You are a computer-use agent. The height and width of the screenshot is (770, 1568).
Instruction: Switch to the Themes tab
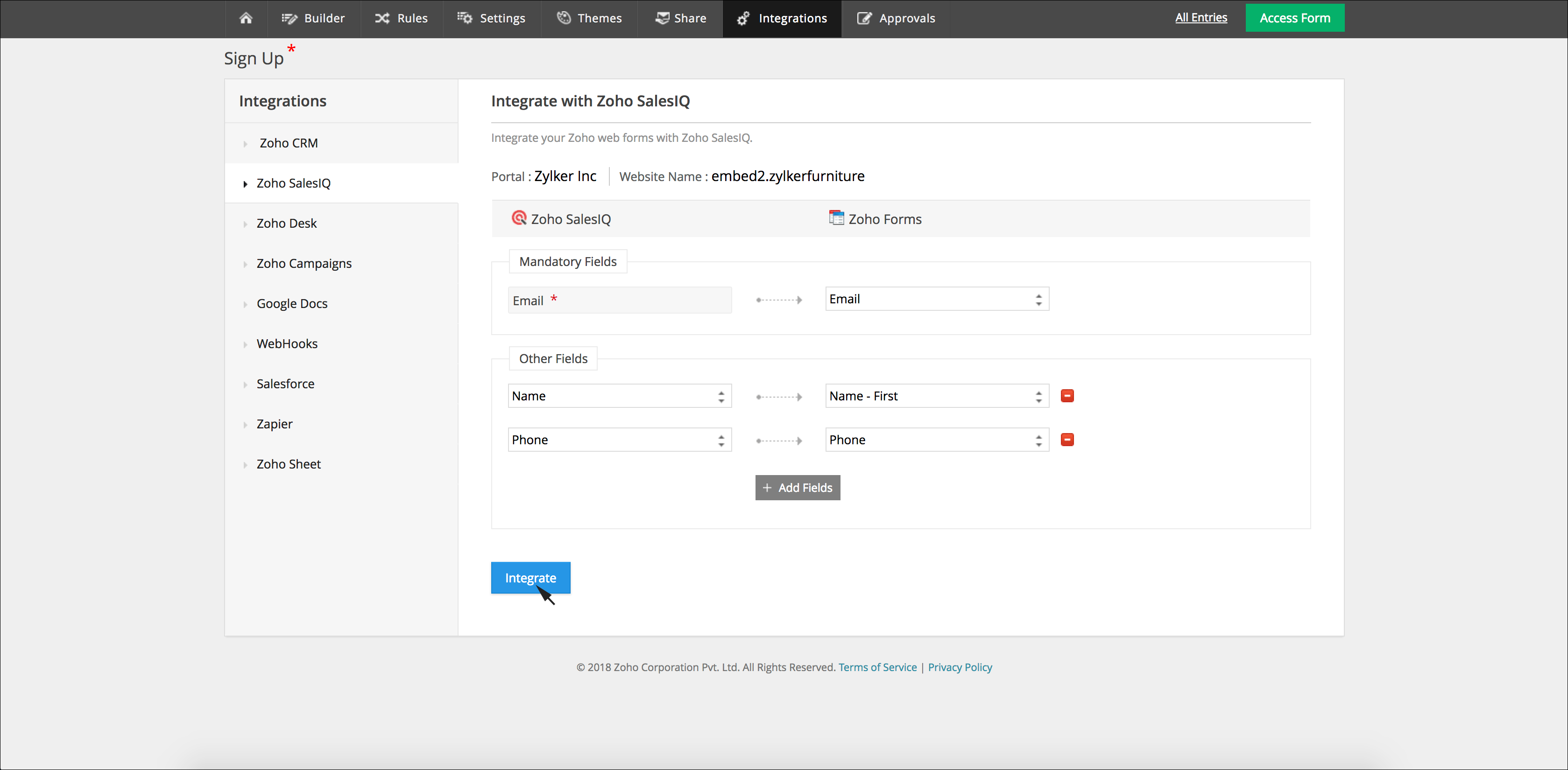[589, 18]
